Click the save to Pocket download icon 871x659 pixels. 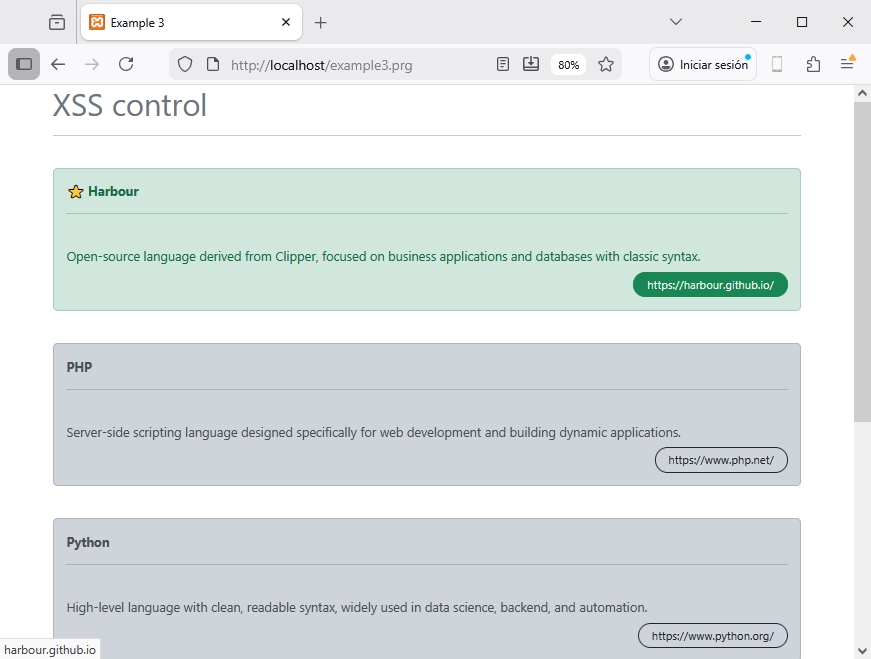point(531,64)
